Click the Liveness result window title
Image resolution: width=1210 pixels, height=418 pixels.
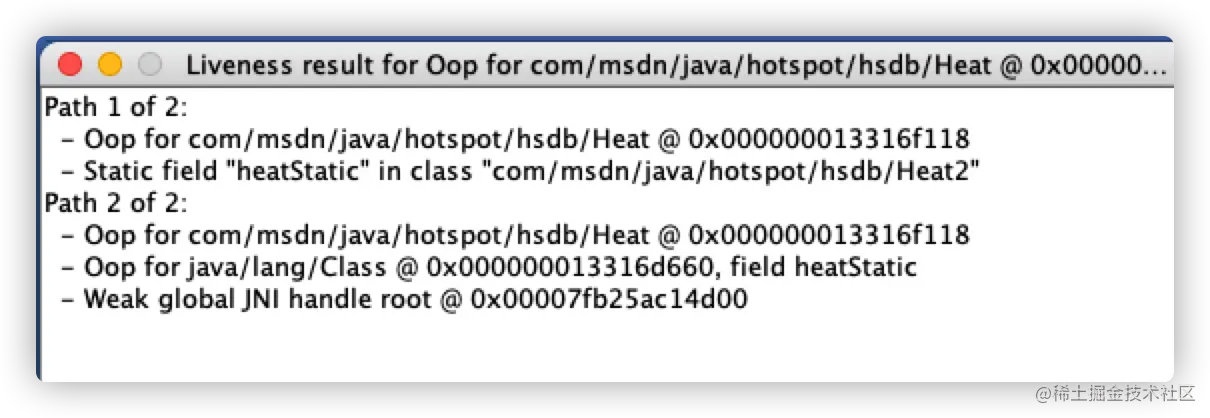click(x=677, y=66)
